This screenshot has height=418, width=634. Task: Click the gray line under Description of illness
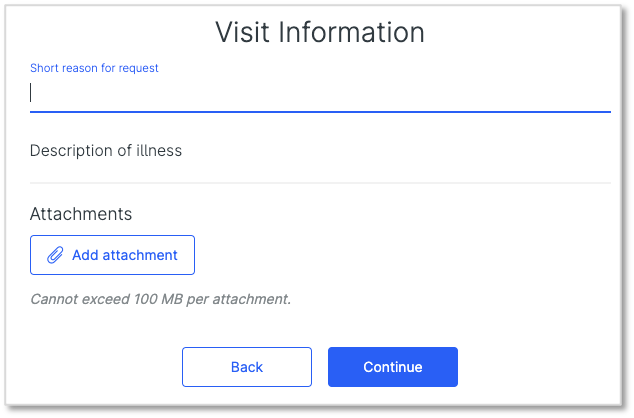coord(320,183)
